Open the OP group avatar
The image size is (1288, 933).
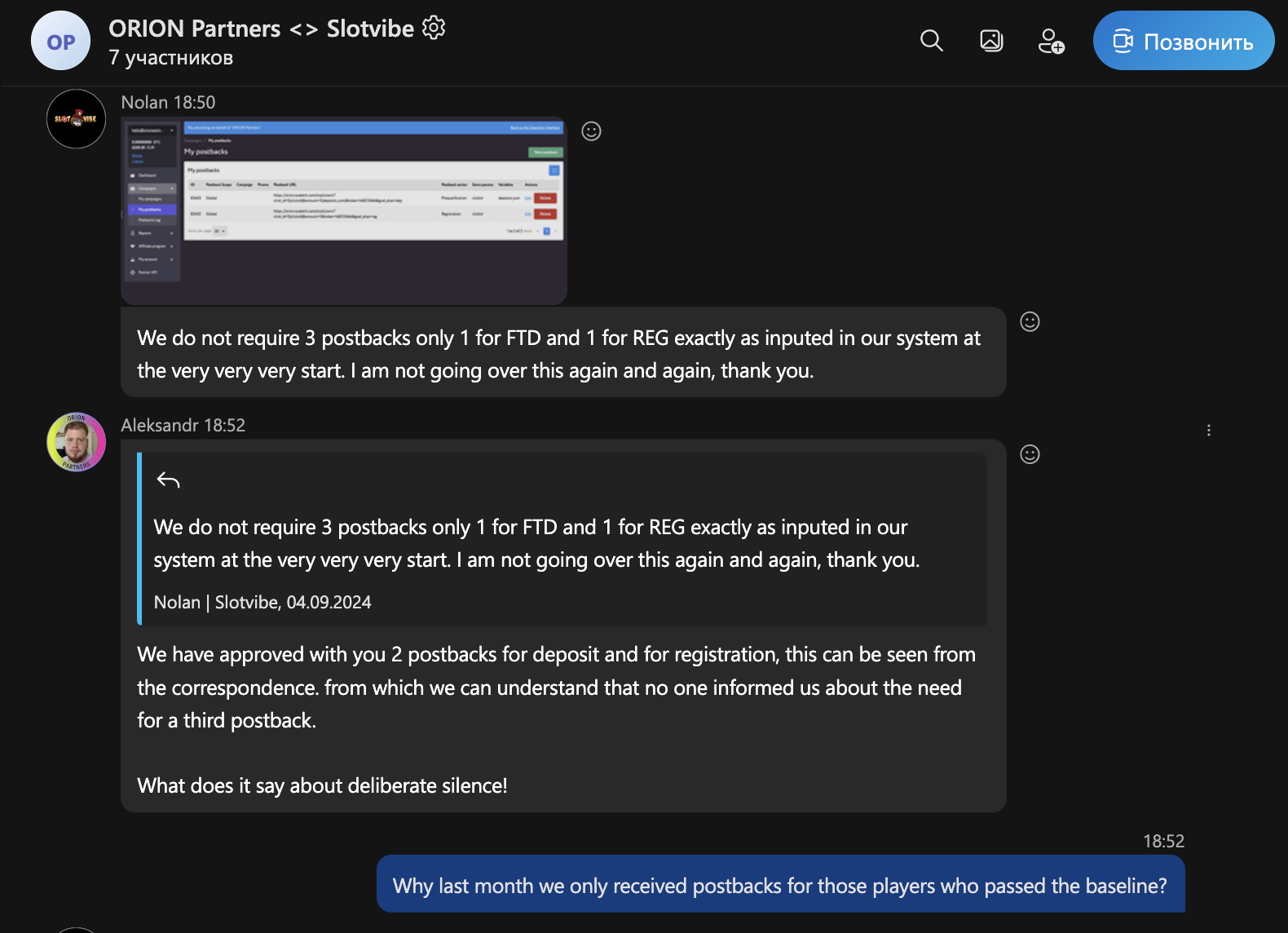click(x=60, y=41)
